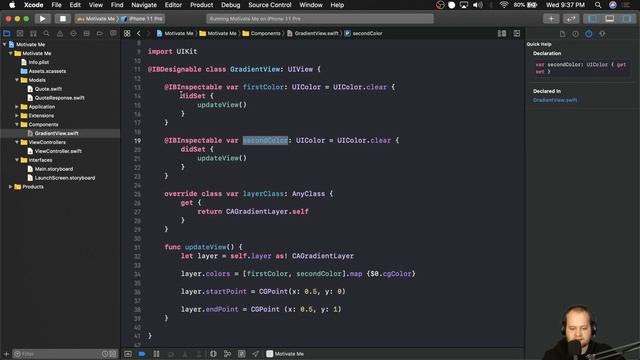
Task: Toggle the Navigator panel visibility
Action: tap(592, 19)
